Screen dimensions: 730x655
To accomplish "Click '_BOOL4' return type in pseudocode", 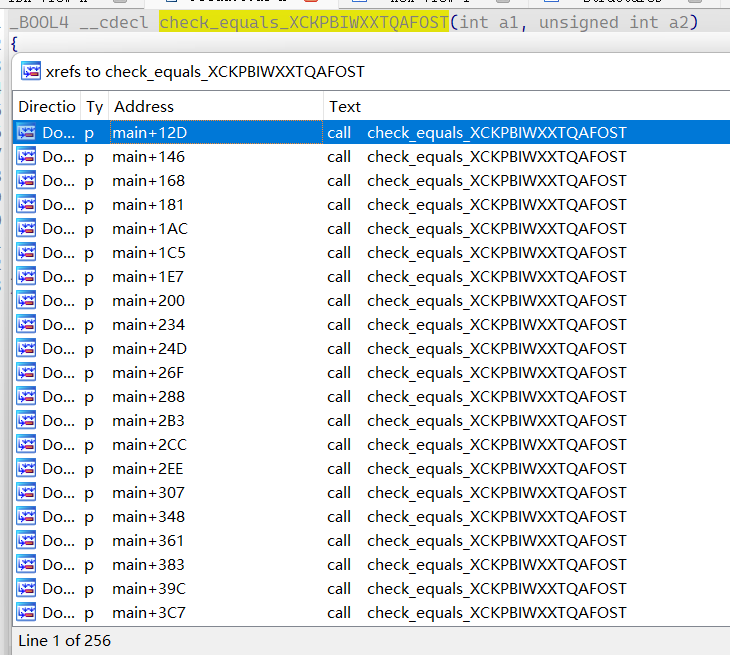I will [39, 22].
